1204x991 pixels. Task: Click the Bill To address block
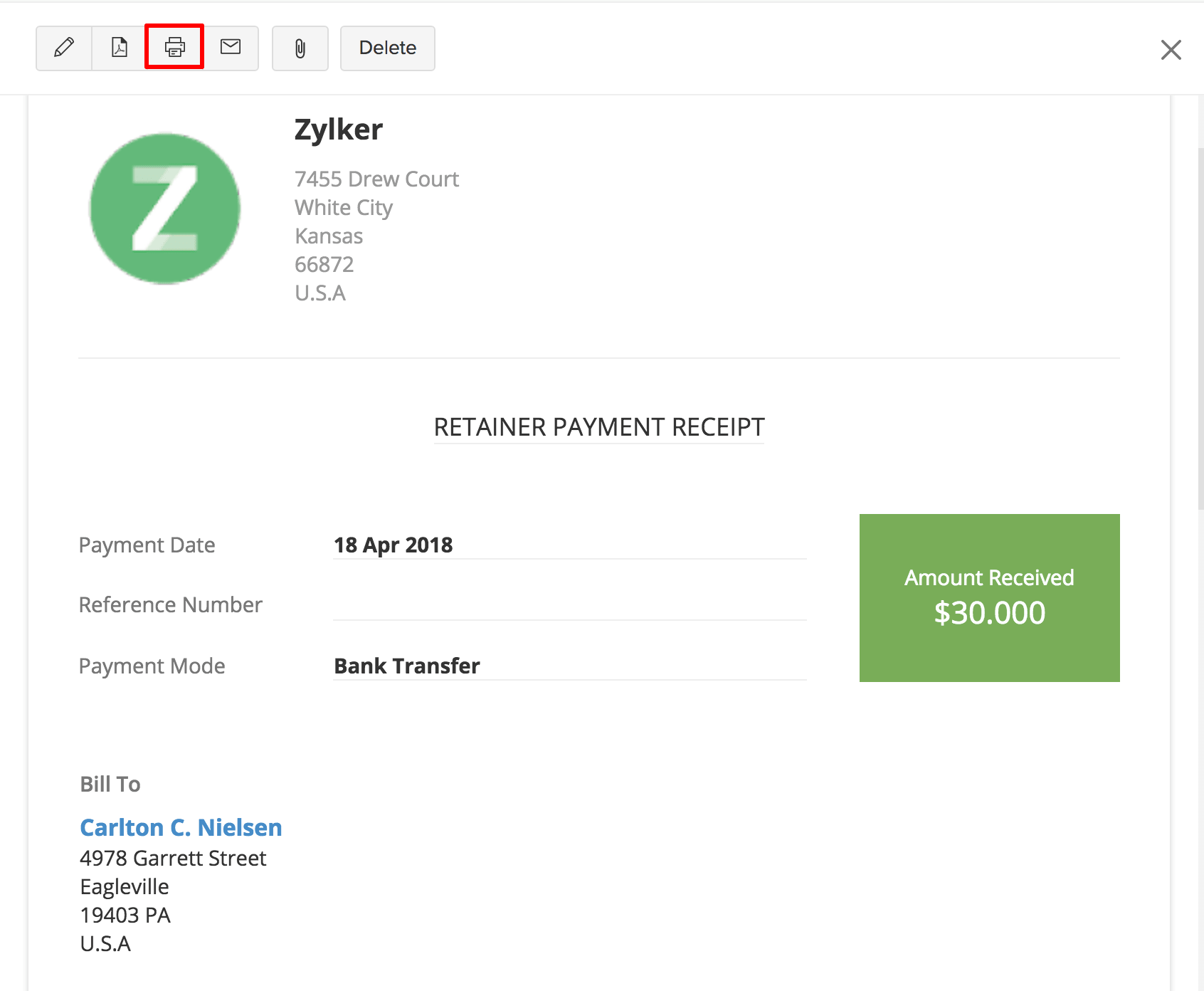[173, 886]
